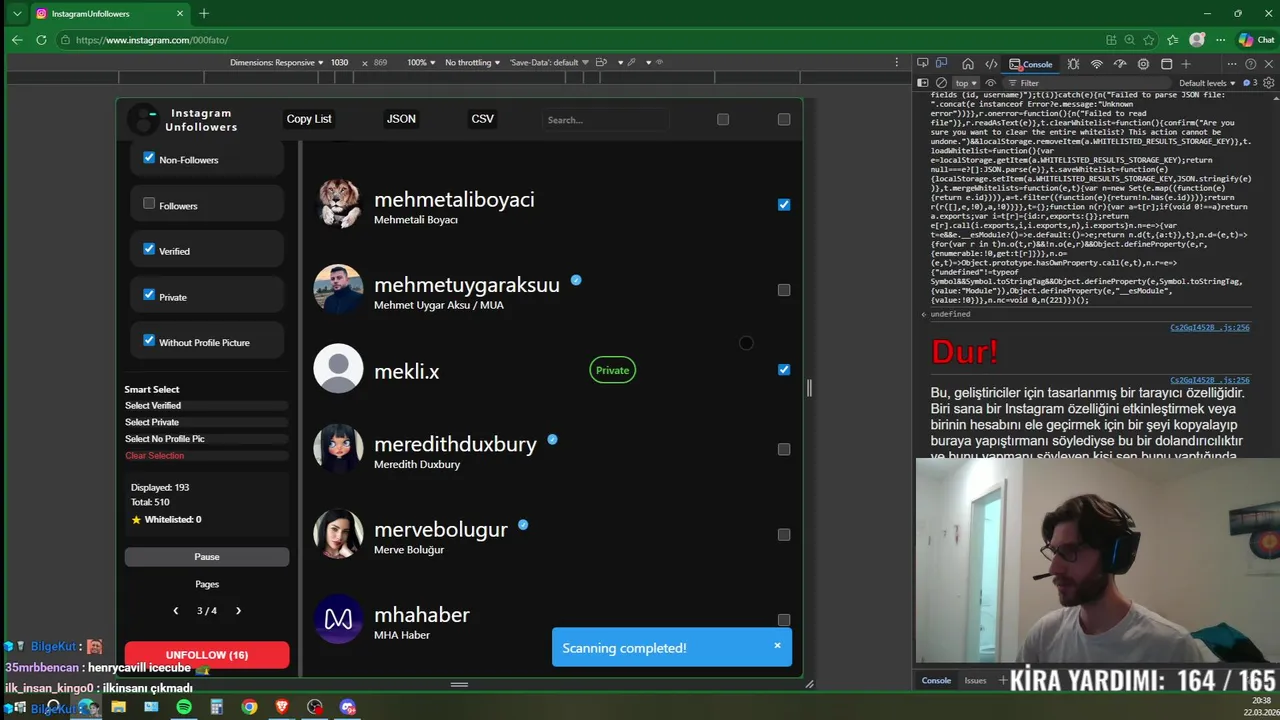Open Calculator from the taskbar
The height and width of the screenshot is (720, 1280).
point(216,707)
